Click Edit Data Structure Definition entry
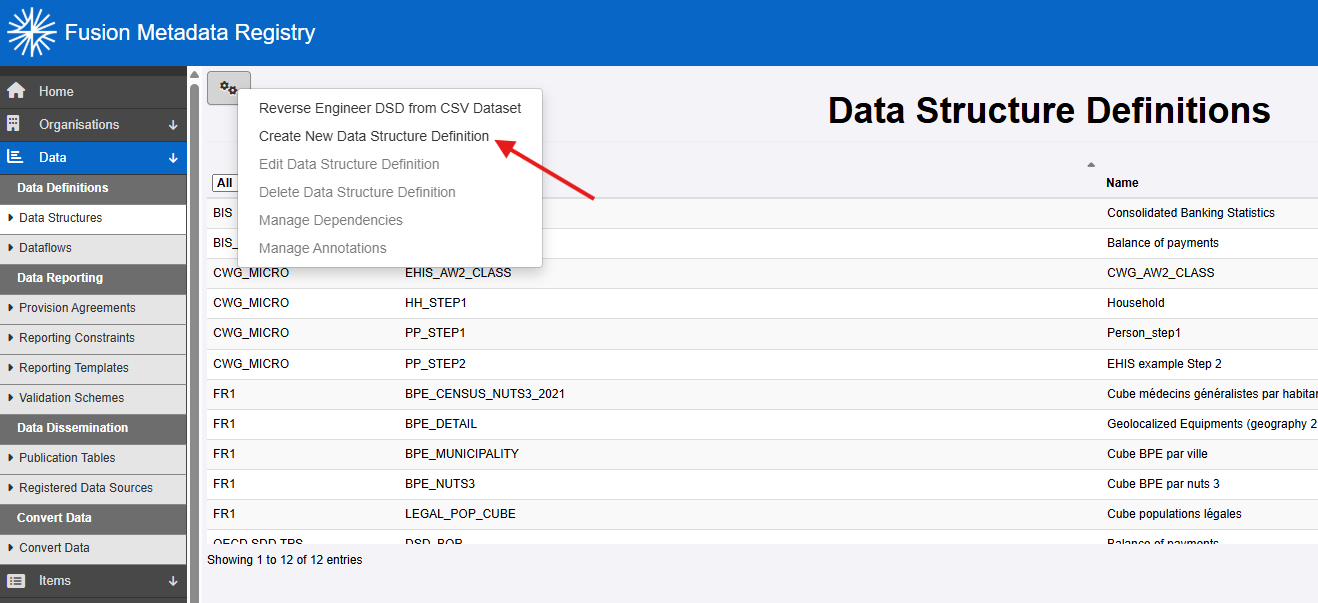 point(390,164)
